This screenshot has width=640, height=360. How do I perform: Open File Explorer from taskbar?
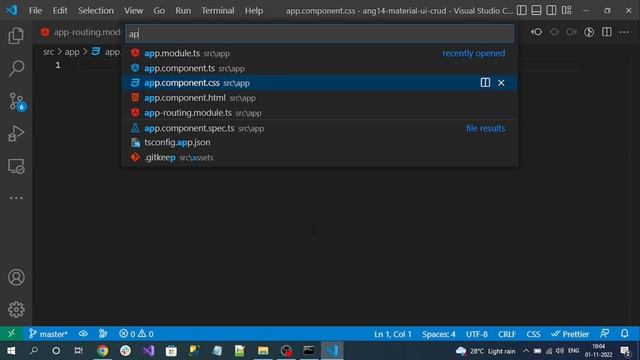[263, 351]
